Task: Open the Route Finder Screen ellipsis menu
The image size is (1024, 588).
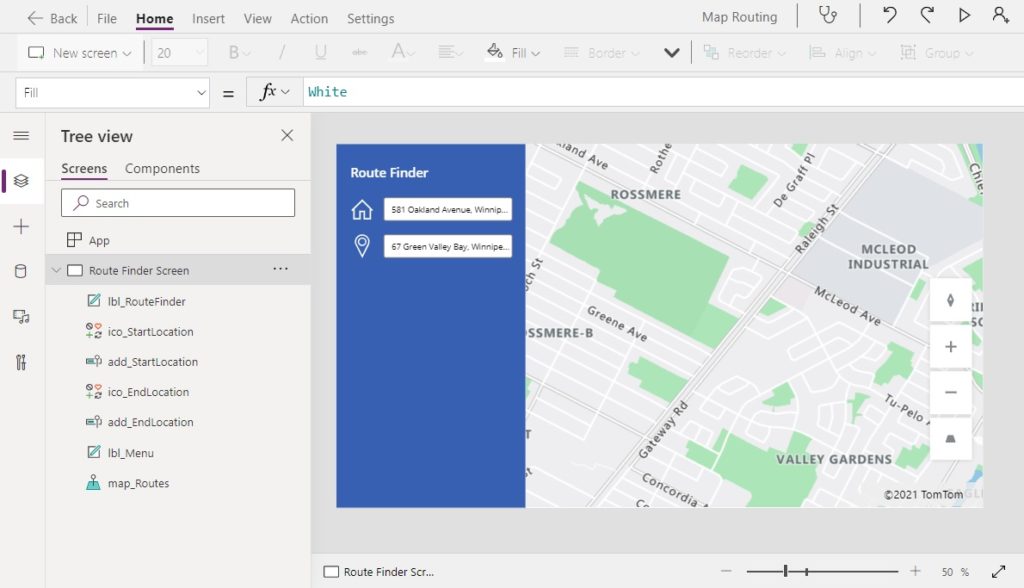Action: 281,269
